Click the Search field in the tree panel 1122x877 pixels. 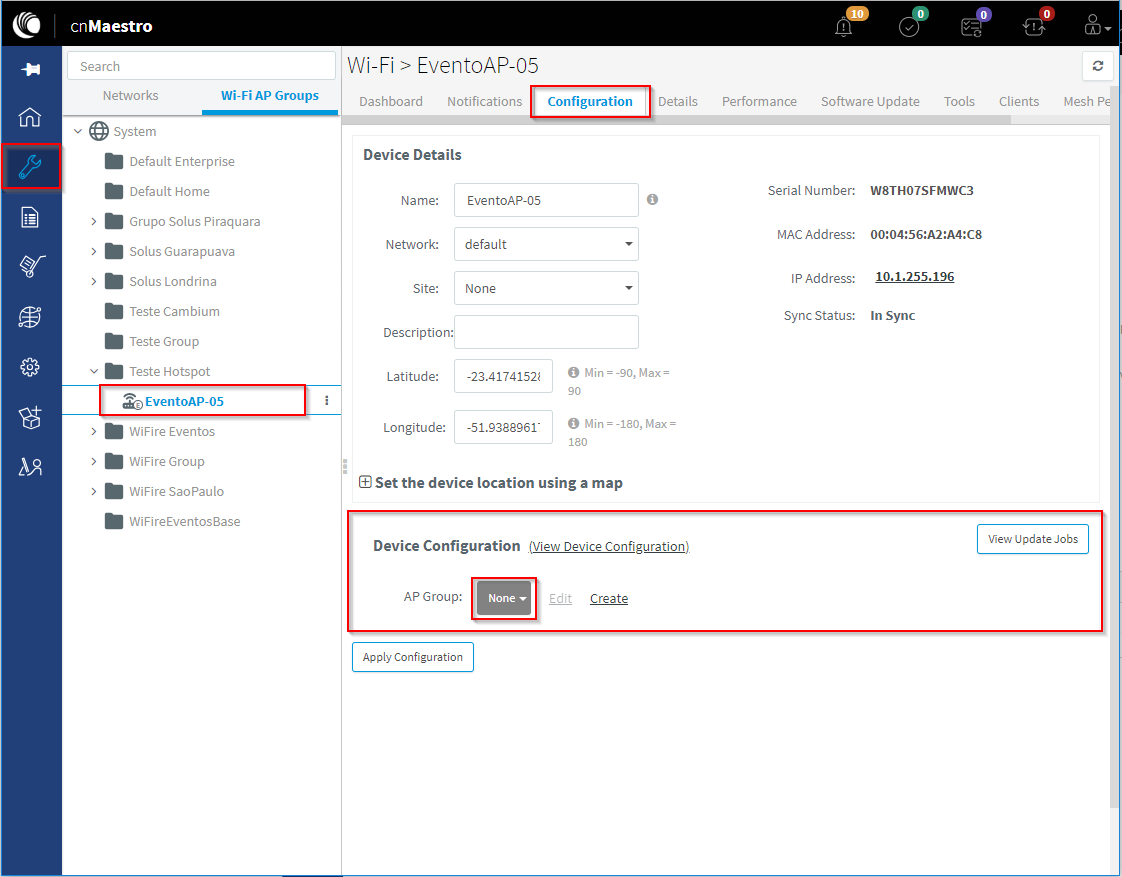(201, 66)
